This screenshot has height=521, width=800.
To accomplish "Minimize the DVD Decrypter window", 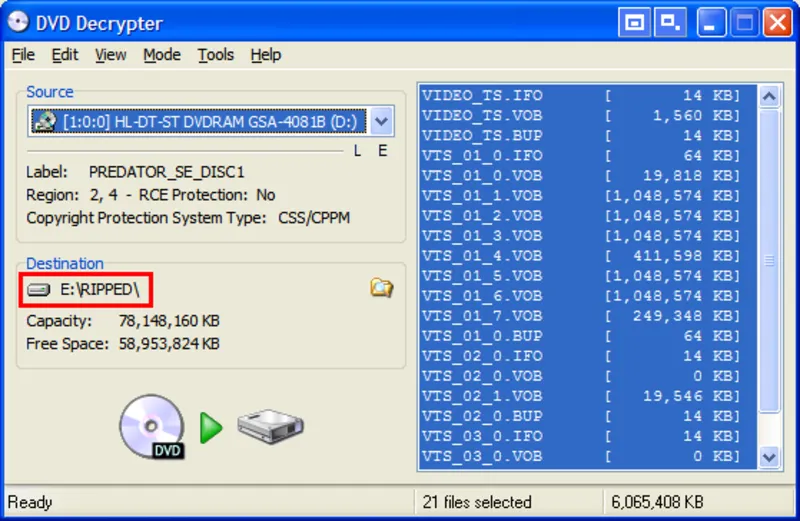I will coord(711,22).
